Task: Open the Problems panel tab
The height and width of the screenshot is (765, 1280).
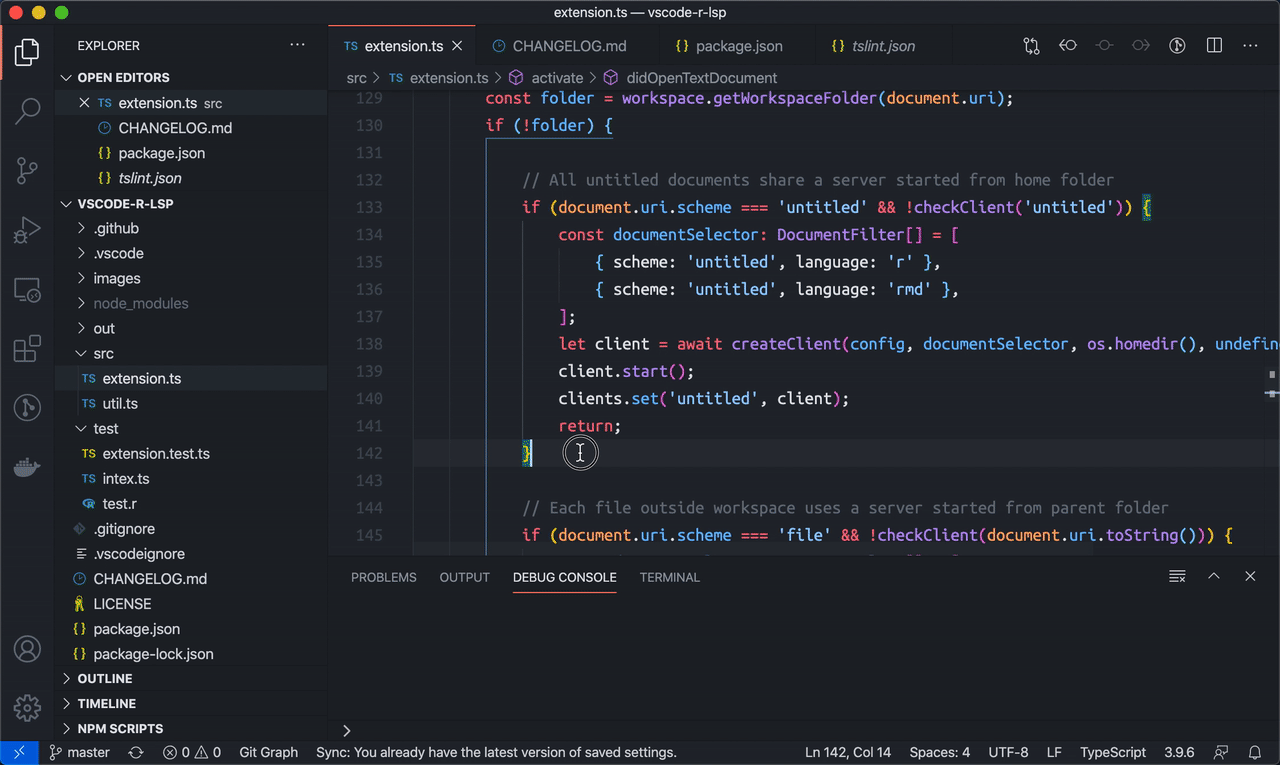Action: click(x=384, y=577)
